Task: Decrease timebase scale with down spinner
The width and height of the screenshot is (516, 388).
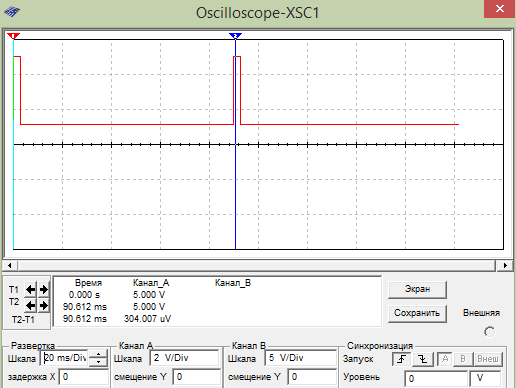Action: 99,362
